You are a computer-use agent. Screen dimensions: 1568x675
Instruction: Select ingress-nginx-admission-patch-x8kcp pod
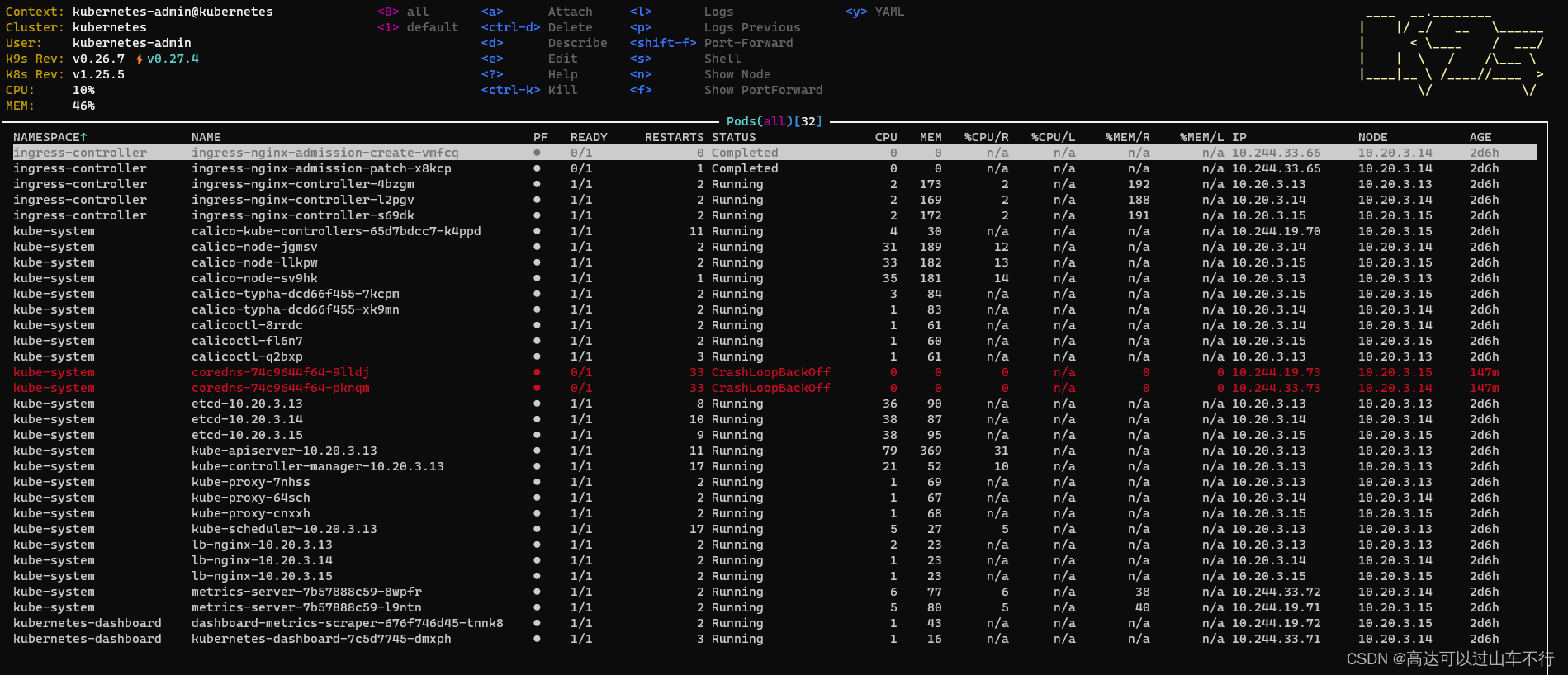(775, 168)
